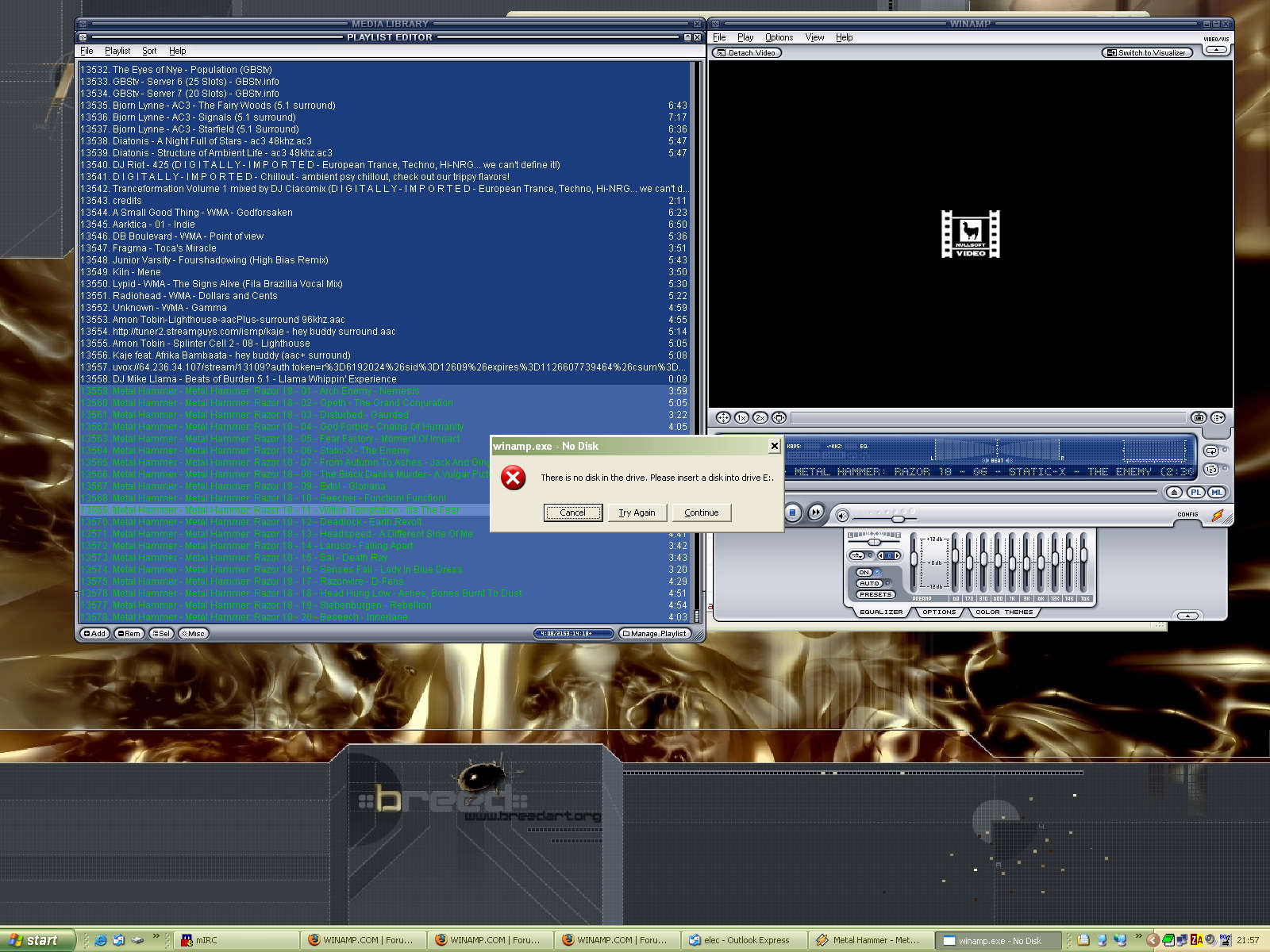Toggle the repeat button in Winamp
This screenshot has width=1270, height=952.
[x=1211, y=451]
